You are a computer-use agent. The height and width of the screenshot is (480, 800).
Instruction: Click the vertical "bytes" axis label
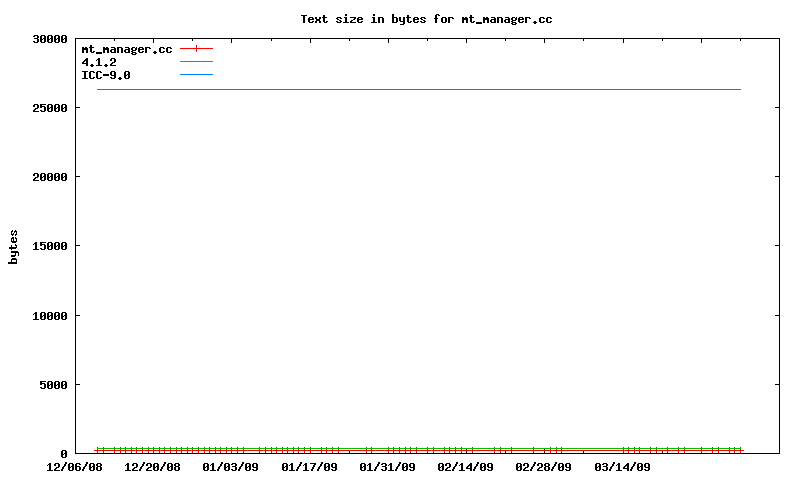click(x=14, y=246)
